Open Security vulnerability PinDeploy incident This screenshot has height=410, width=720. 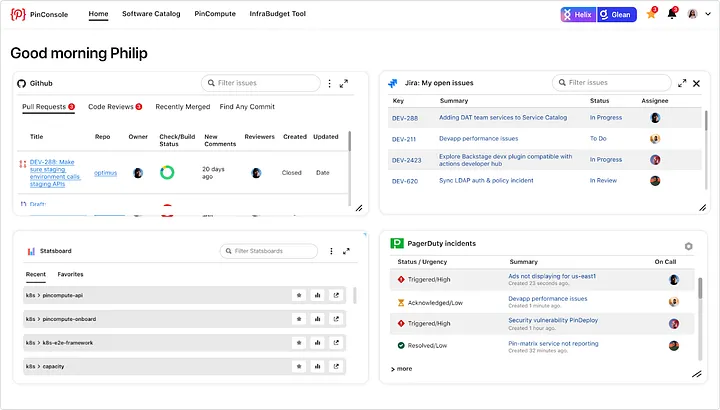point(553,320)
